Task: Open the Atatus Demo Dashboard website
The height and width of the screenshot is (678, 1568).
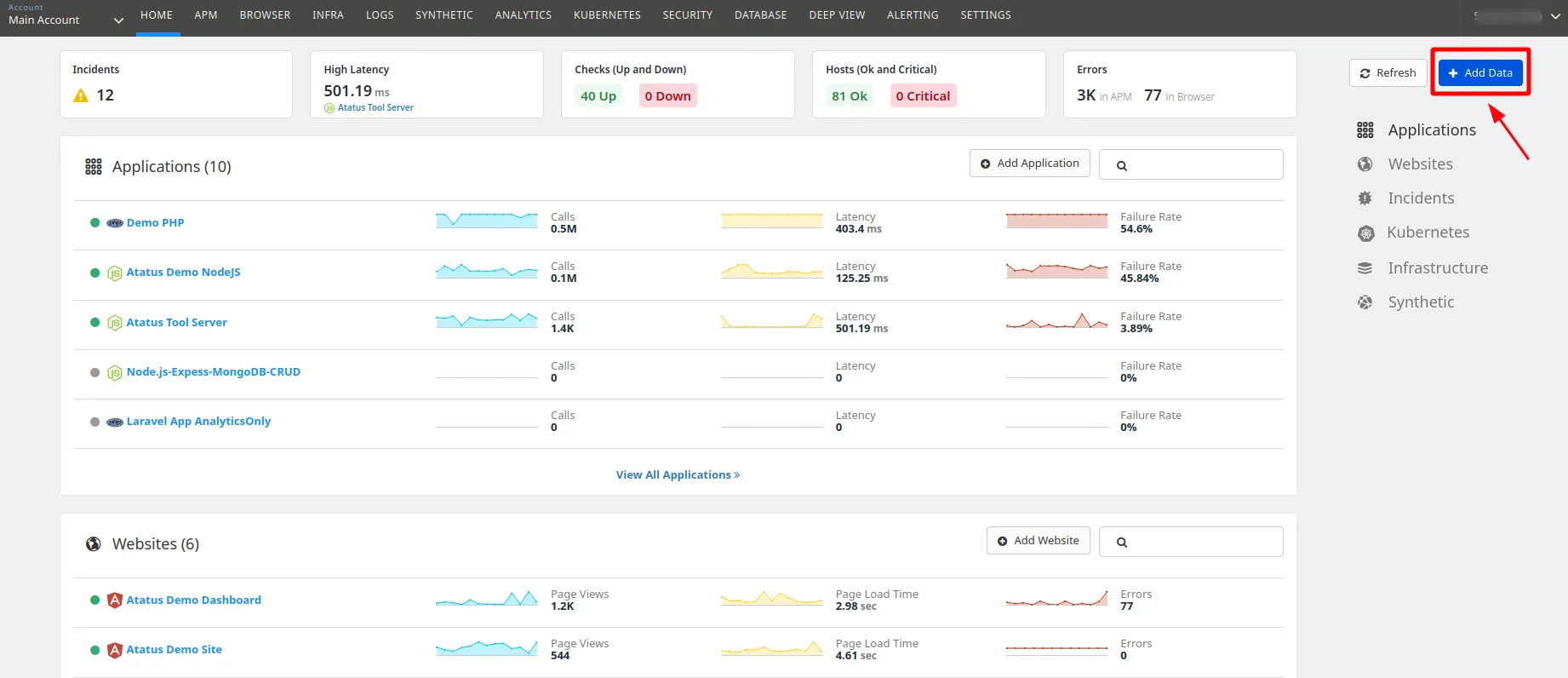Action: (x=193, y=600)
